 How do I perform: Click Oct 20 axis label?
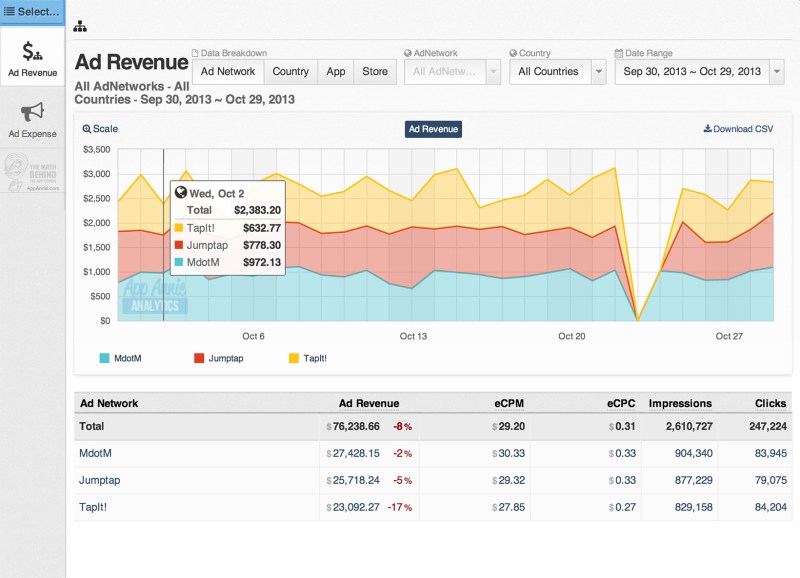point(571,336)
